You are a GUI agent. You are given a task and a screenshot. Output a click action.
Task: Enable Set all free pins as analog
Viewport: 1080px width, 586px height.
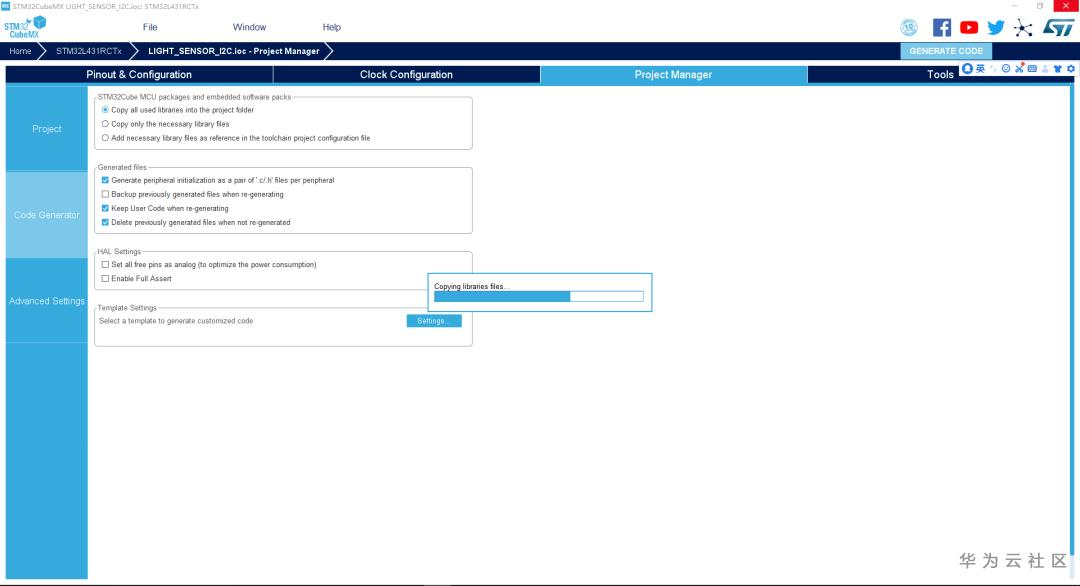pyautogui.click(x=105, y=264)
